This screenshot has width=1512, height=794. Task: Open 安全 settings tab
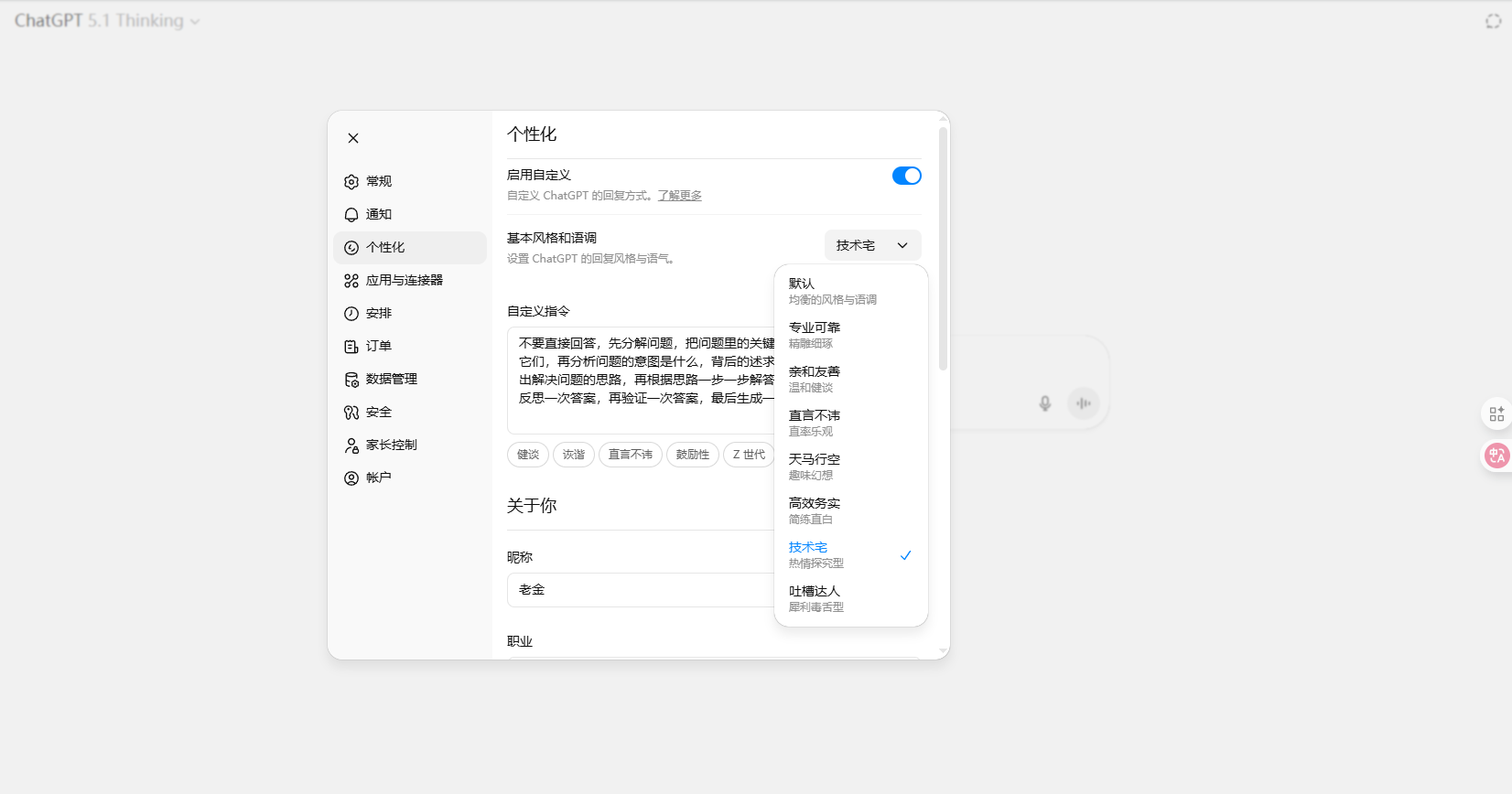[410, 413]
